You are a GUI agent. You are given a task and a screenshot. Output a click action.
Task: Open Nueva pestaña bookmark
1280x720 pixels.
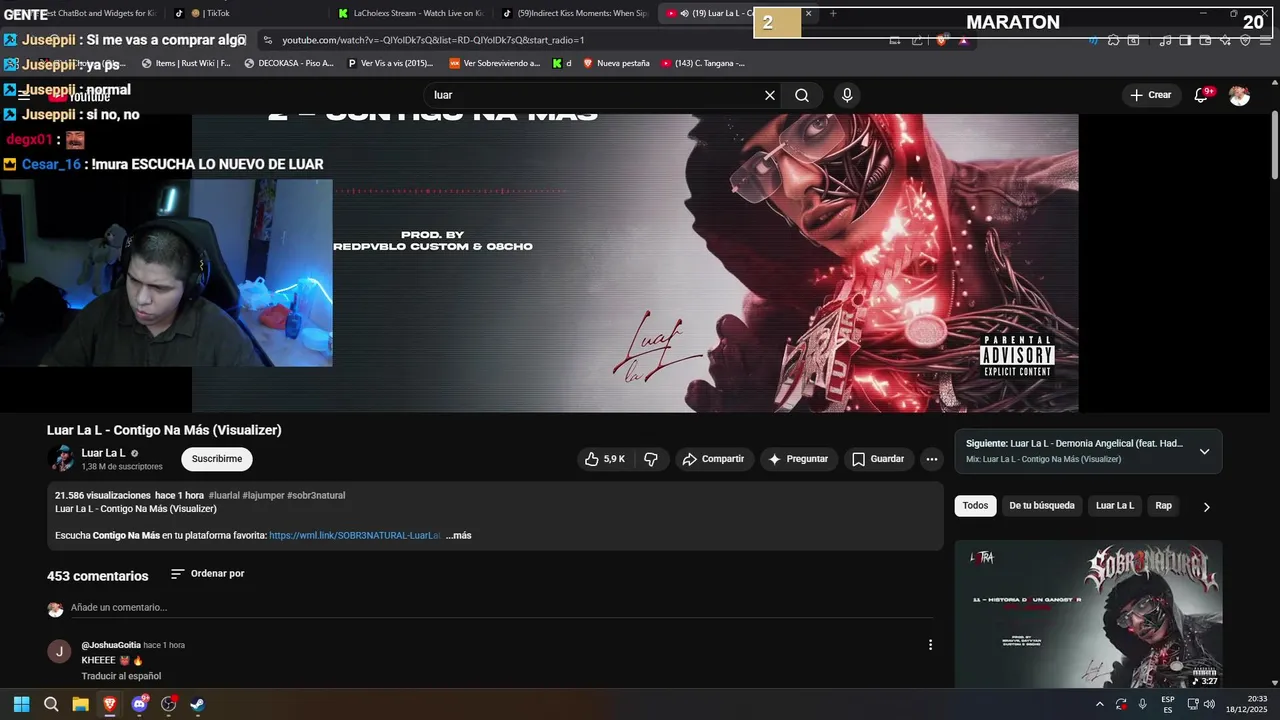(x=616, y=63)
